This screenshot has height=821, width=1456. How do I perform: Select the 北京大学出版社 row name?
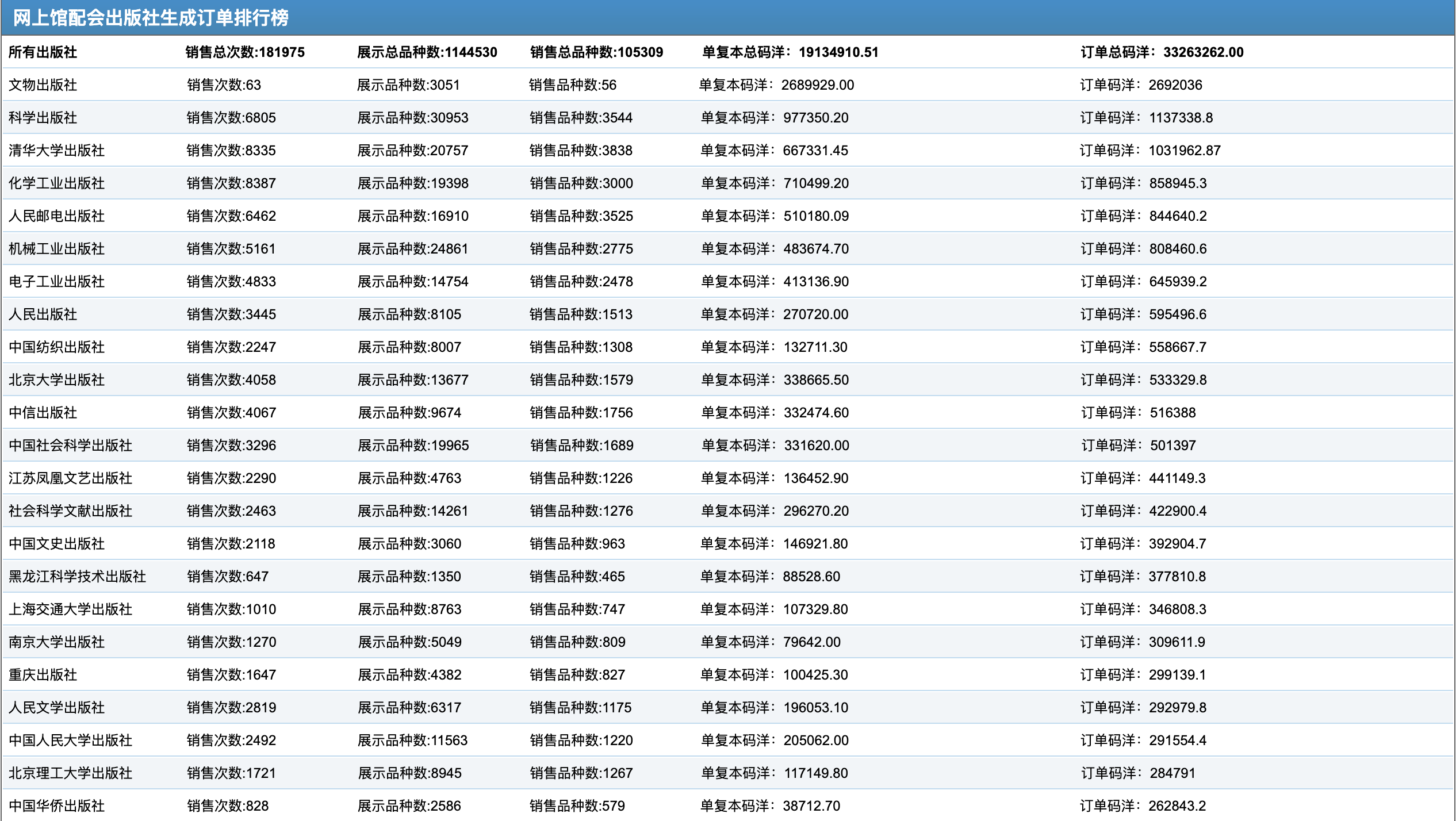click(x=57, y=380)
